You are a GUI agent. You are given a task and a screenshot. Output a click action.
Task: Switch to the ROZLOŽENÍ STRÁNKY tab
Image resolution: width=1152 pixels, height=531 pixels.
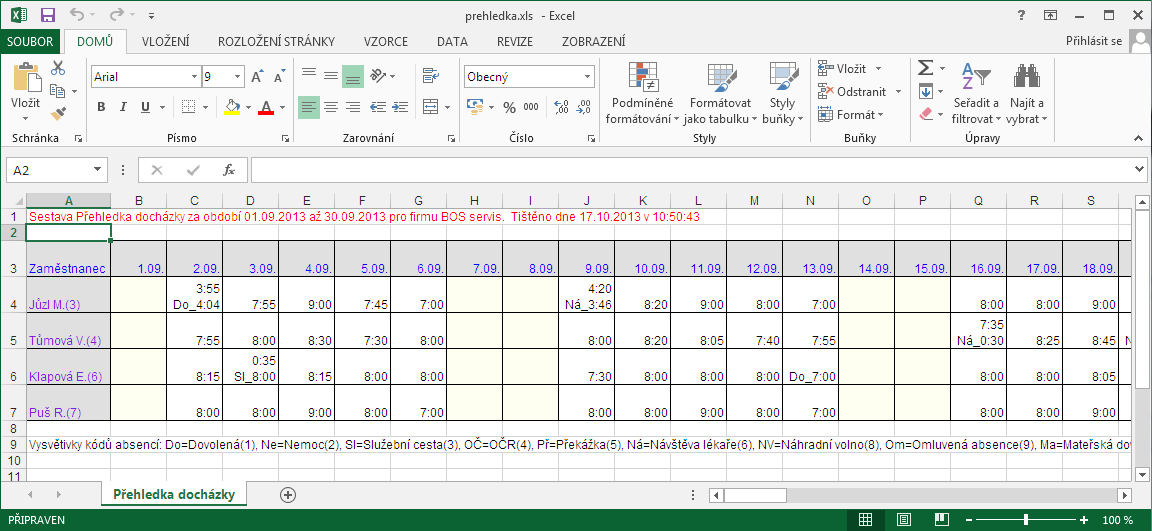pyautogui.click(x=276, y=42)
